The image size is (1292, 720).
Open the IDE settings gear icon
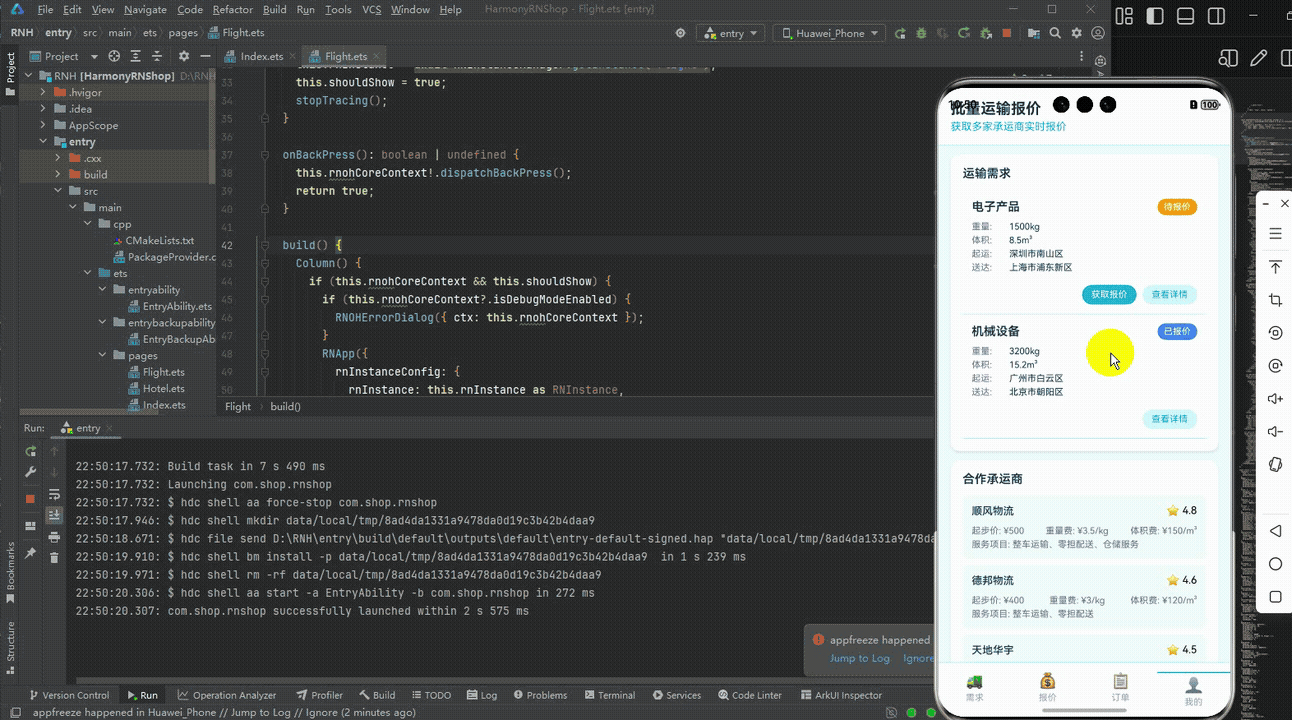tap(1077, 33)
